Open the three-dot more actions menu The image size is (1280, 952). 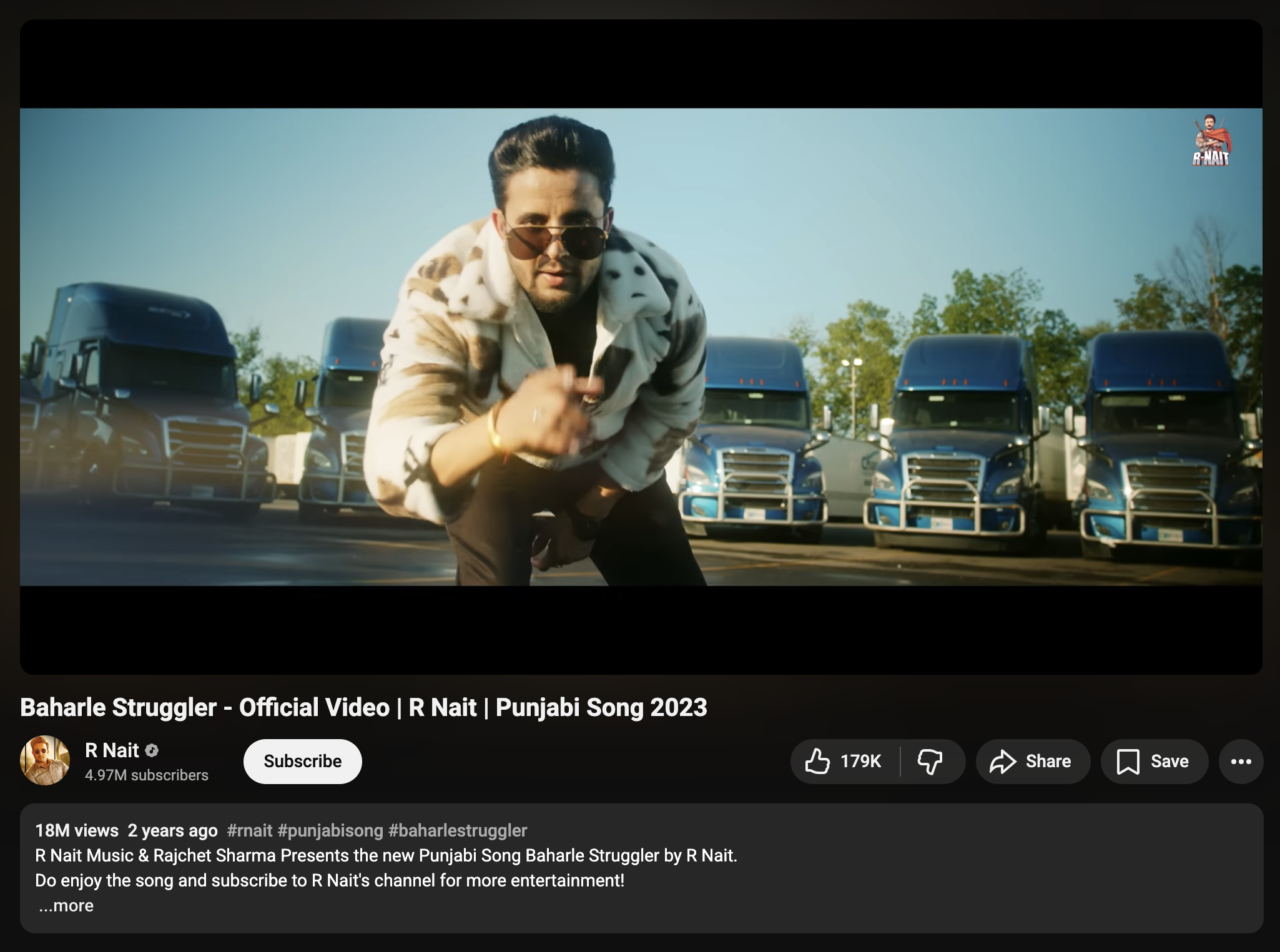1241,762
